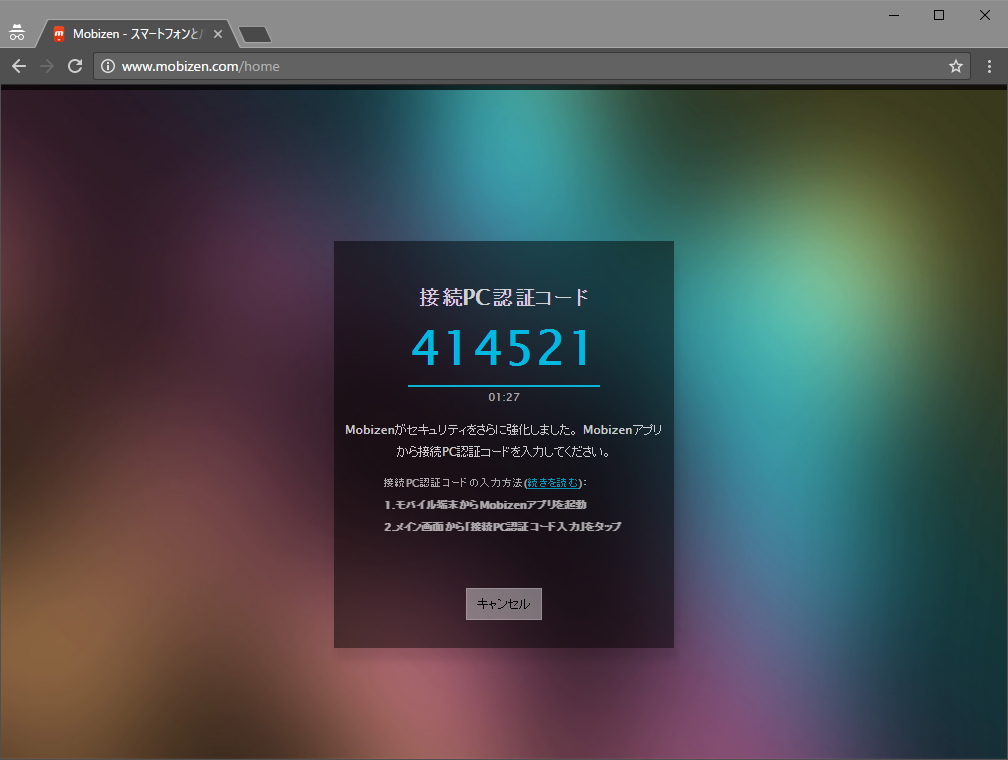
Task: Click the Mobizen favicon on the browser tab
Action: pos(60,32)
